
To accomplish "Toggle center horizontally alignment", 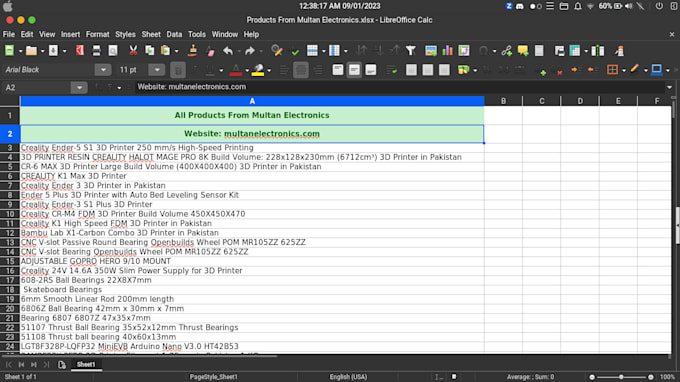I will point(301,70).
